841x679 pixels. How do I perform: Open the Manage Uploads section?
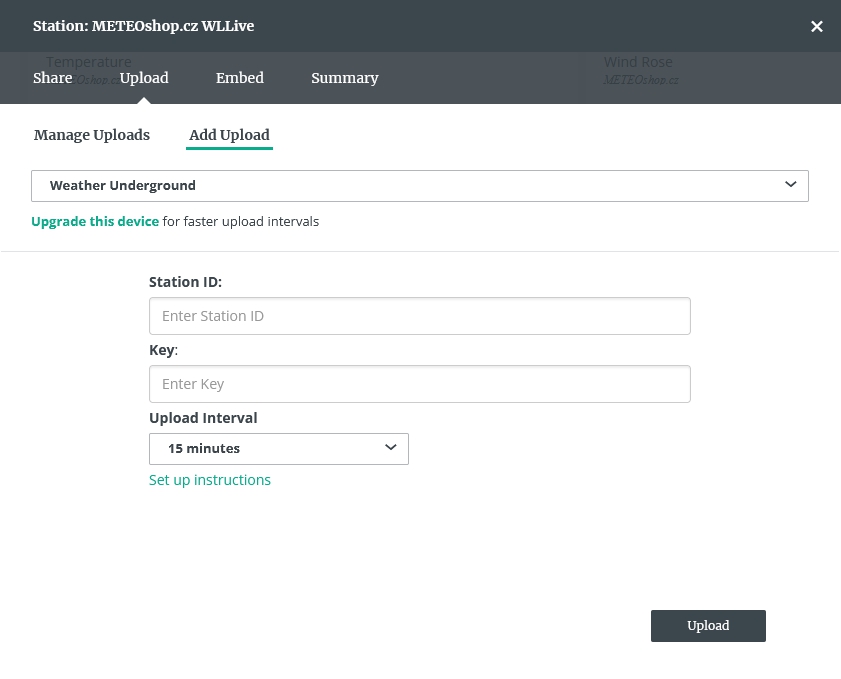click(x=92, y=135)
